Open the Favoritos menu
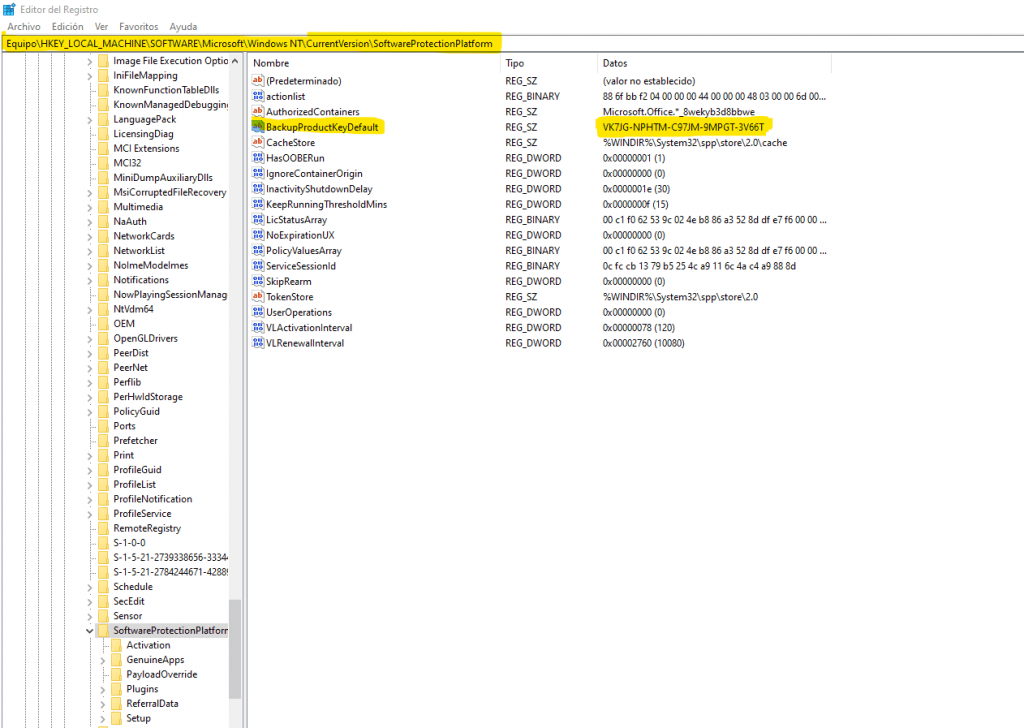 coord(138,27)
